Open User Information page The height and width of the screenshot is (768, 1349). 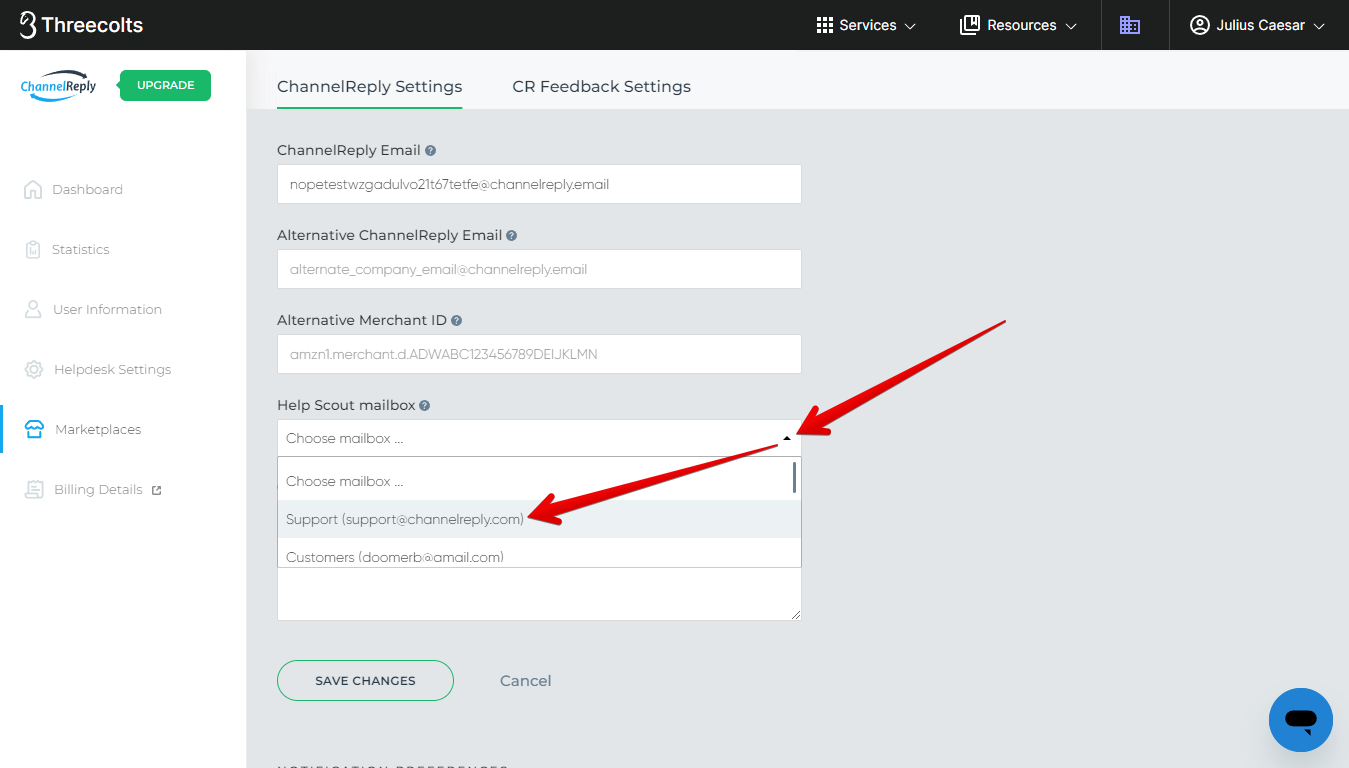[107, 309]
